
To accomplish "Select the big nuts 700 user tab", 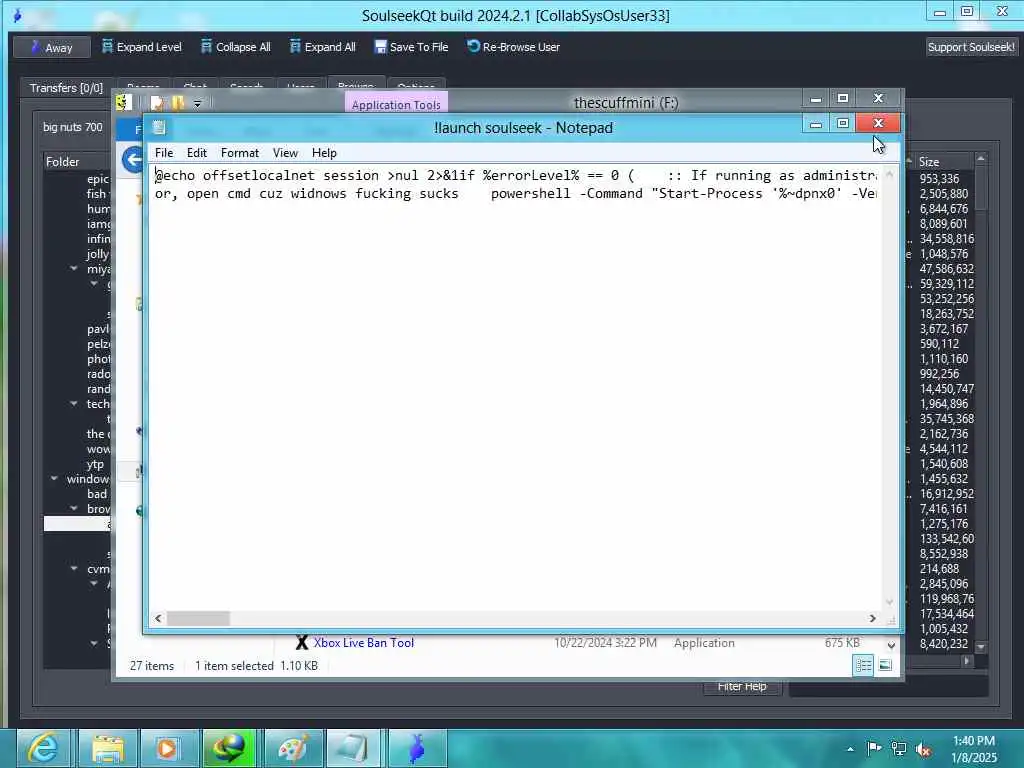I will click(x=72, y=127).
